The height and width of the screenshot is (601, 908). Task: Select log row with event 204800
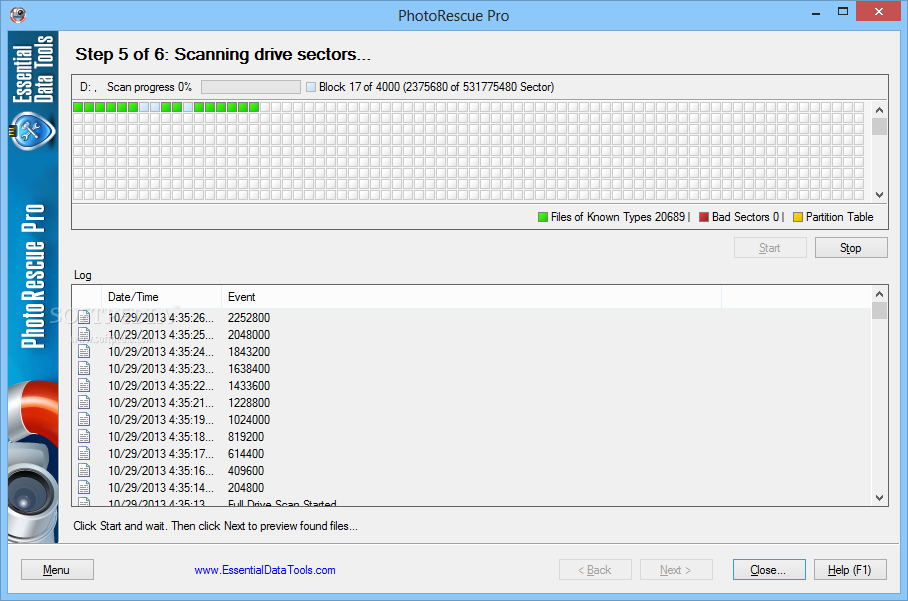472,488
